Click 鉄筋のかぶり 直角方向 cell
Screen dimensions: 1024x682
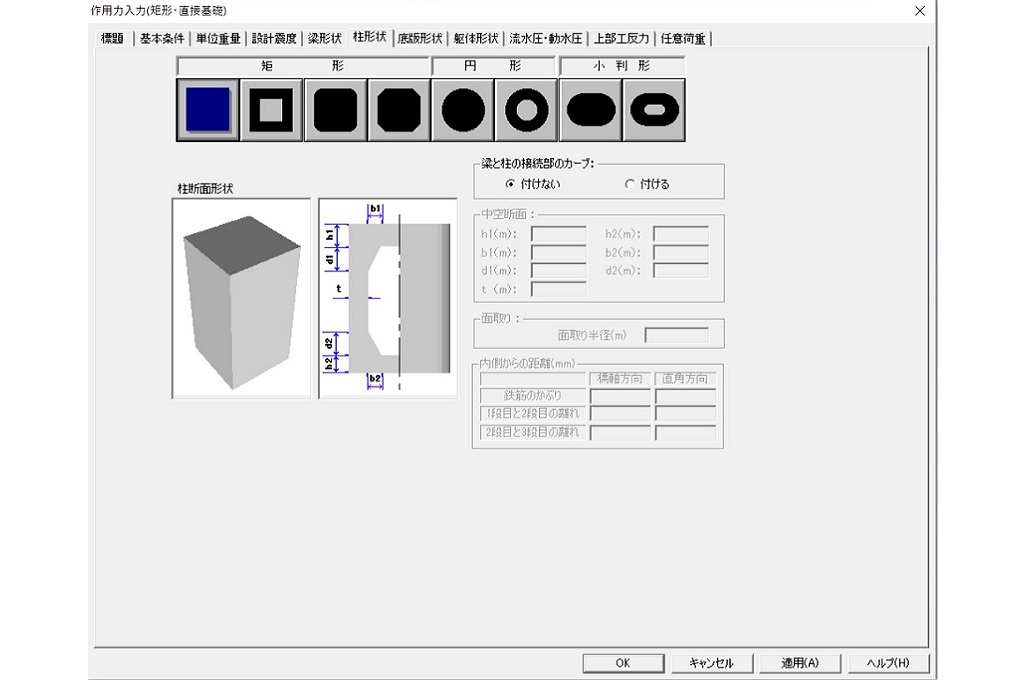pyautogui.click(x=686, y=396)
